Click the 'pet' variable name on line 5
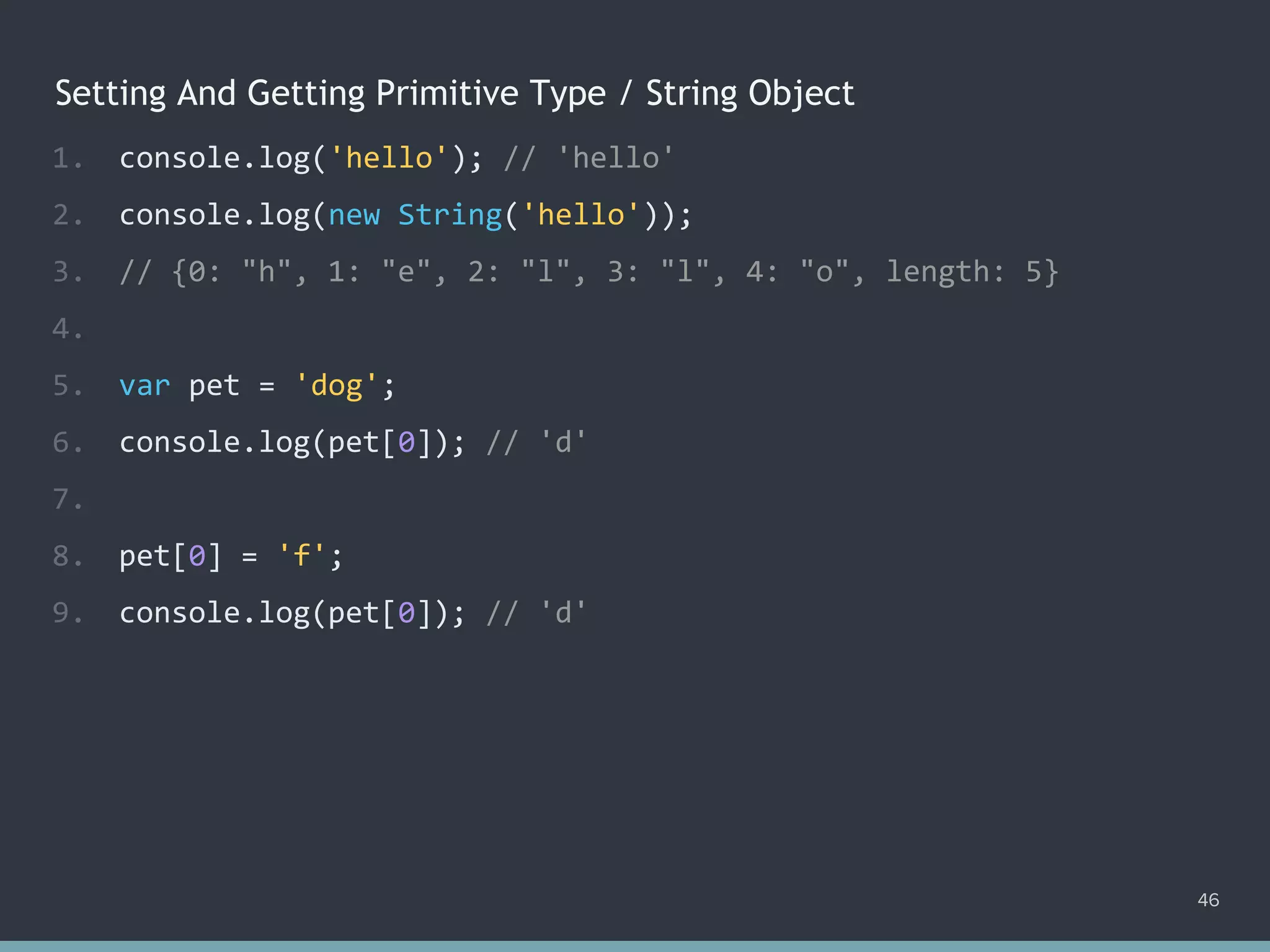 click(x=214, y=385)
